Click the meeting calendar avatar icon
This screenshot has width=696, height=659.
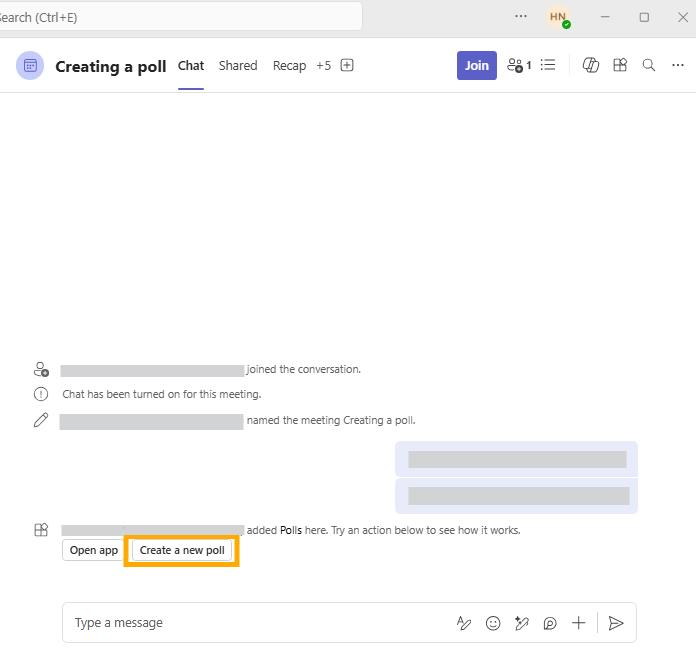(30, 65)
